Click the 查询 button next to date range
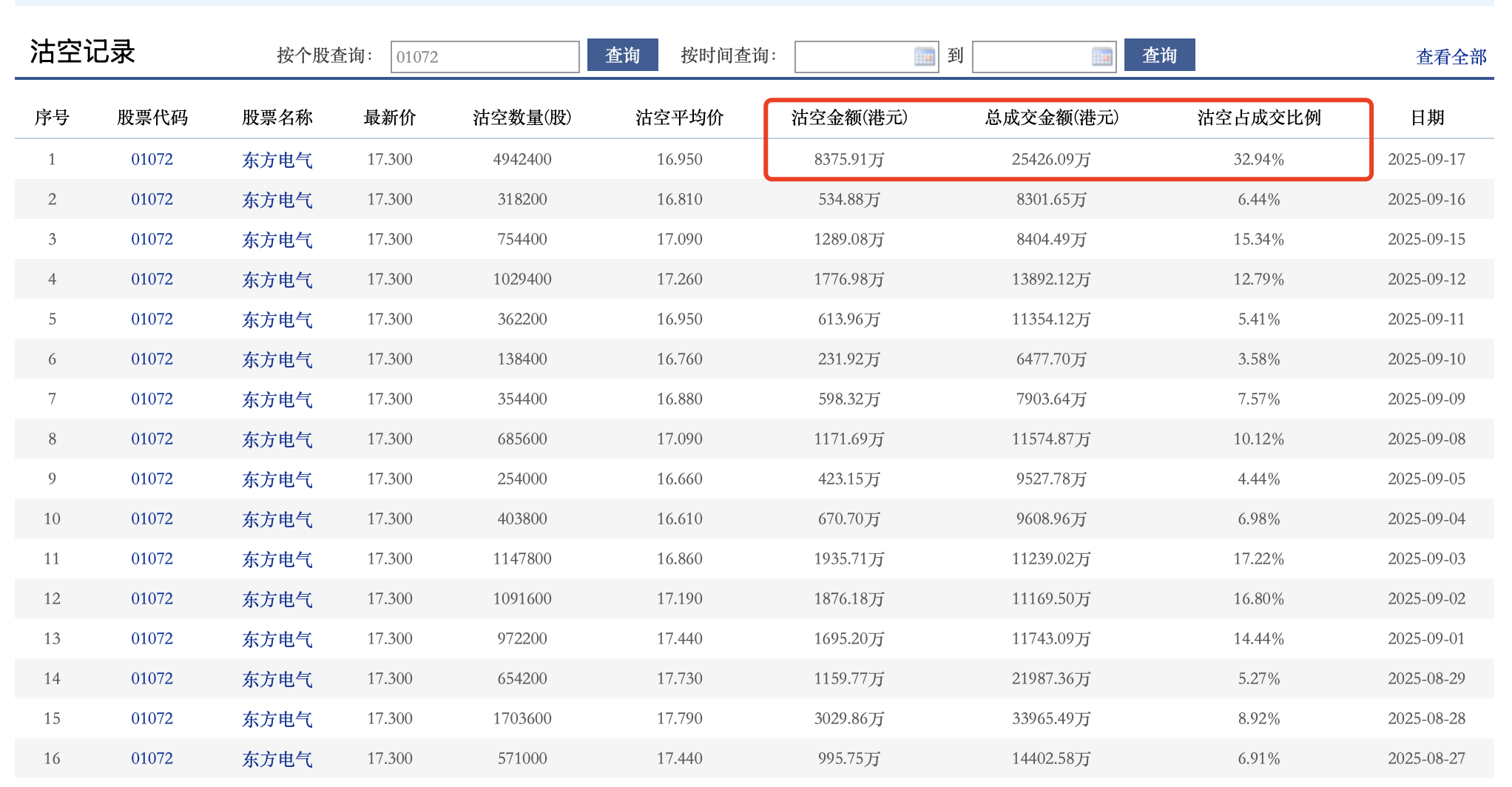The image size is (1512, 787). (1159, 55)
